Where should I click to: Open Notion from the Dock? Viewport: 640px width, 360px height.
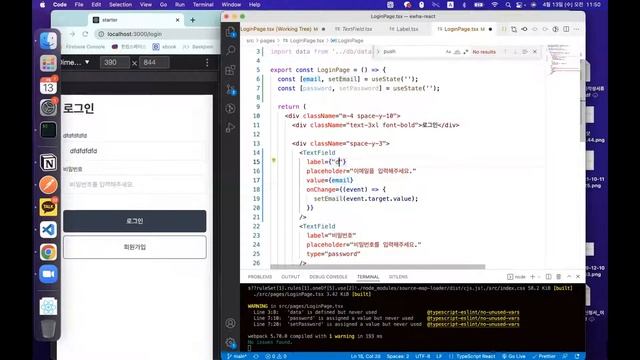[x=48, y=163]
